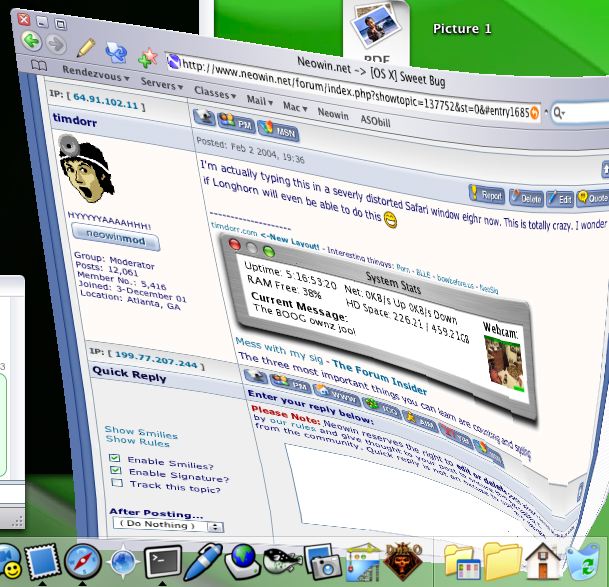Click the IP address 199.77.207.244
This screenshot has height=587, width=609.
(156, 359)
